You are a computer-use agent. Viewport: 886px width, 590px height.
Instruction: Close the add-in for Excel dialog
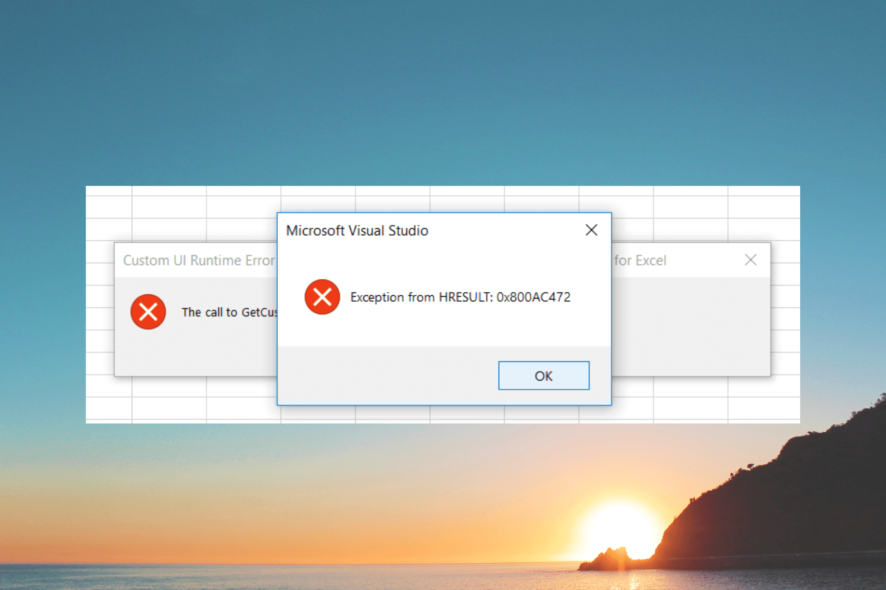750,260
